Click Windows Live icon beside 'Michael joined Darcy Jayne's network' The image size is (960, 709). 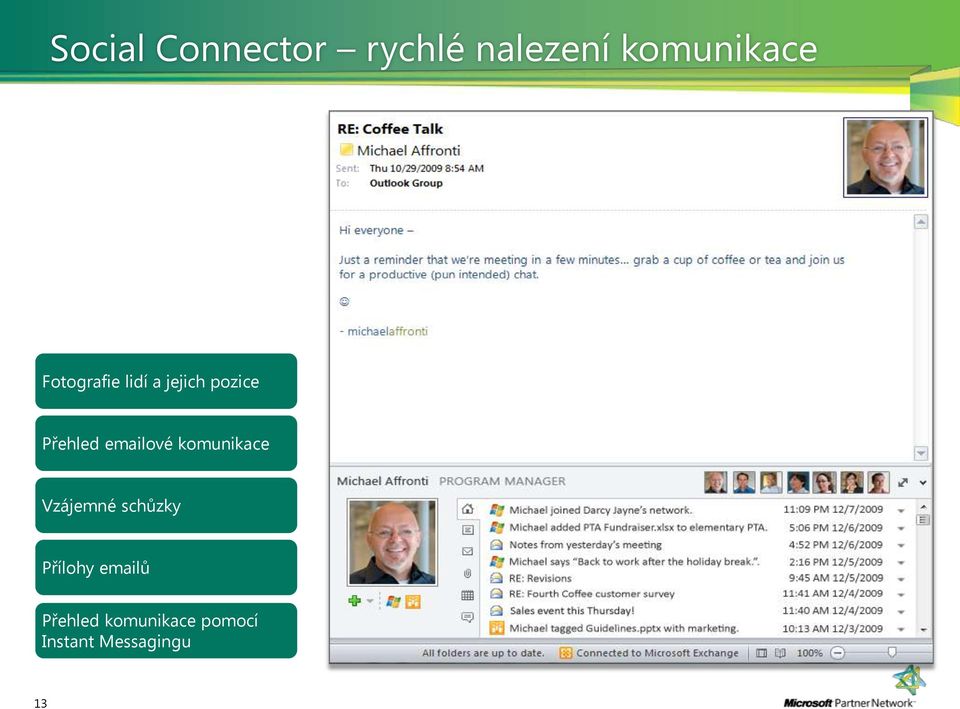click(x=497, y=510)
